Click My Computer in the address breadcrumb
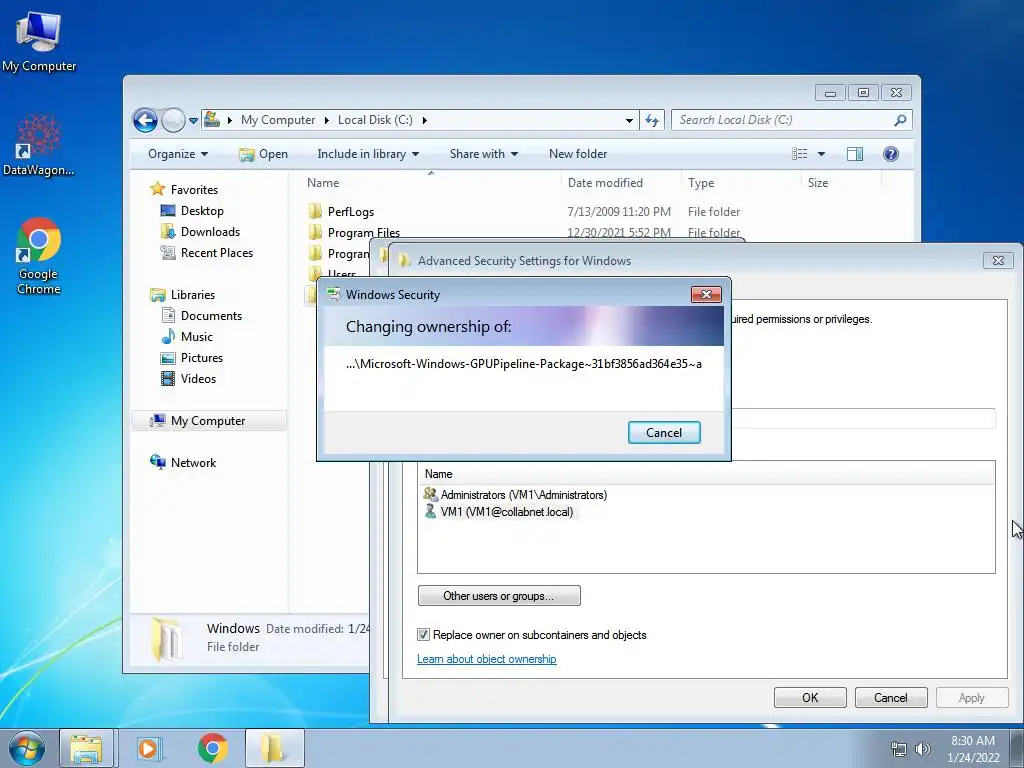 pyautogui.click(x=278, y=120)
